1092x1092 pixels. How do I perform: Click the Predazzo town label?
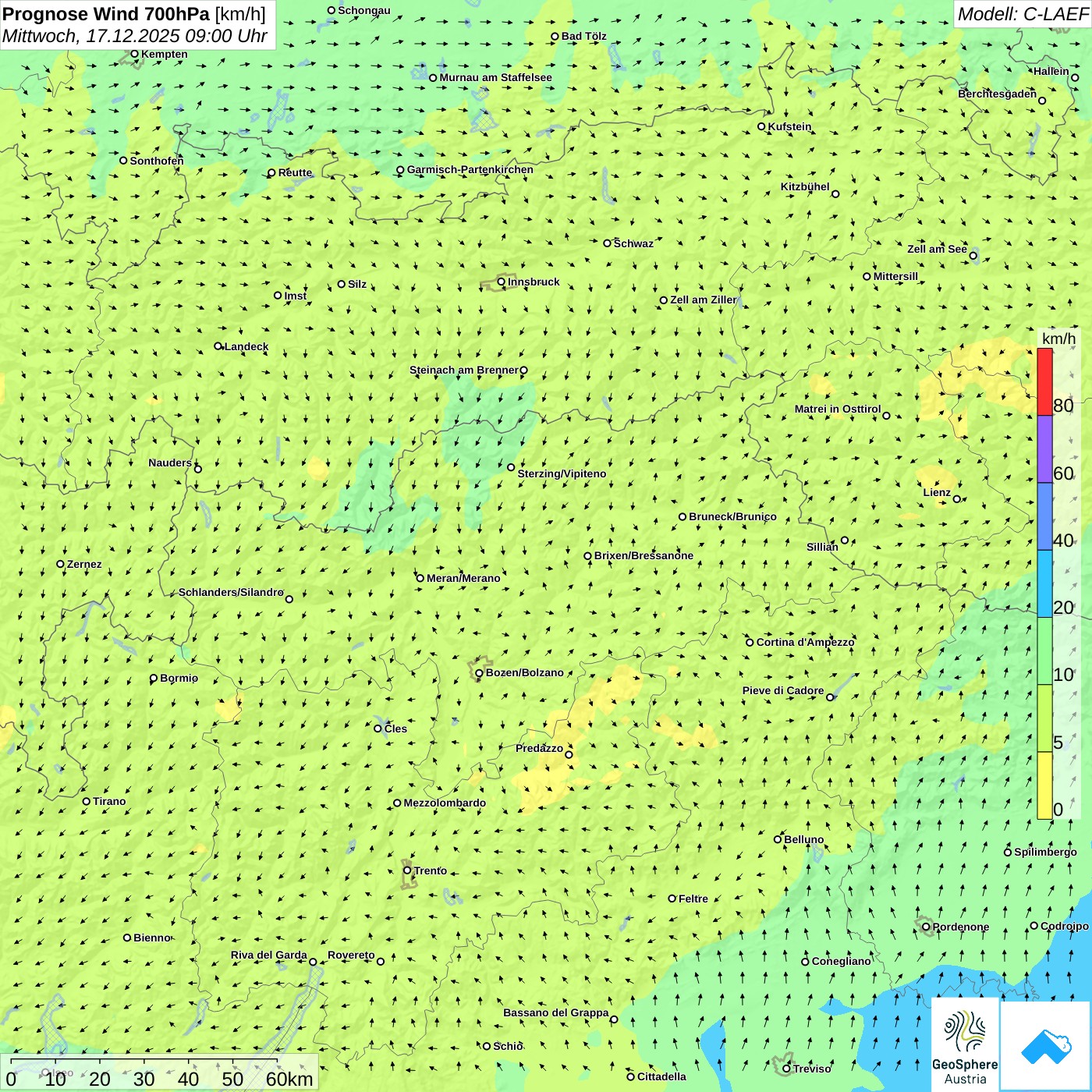pyautogui.click(x=539, y=748)
